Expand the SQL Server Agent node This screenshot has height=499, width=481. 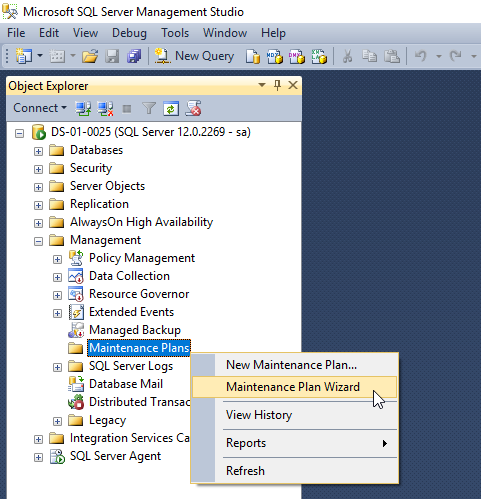point(38,457)
